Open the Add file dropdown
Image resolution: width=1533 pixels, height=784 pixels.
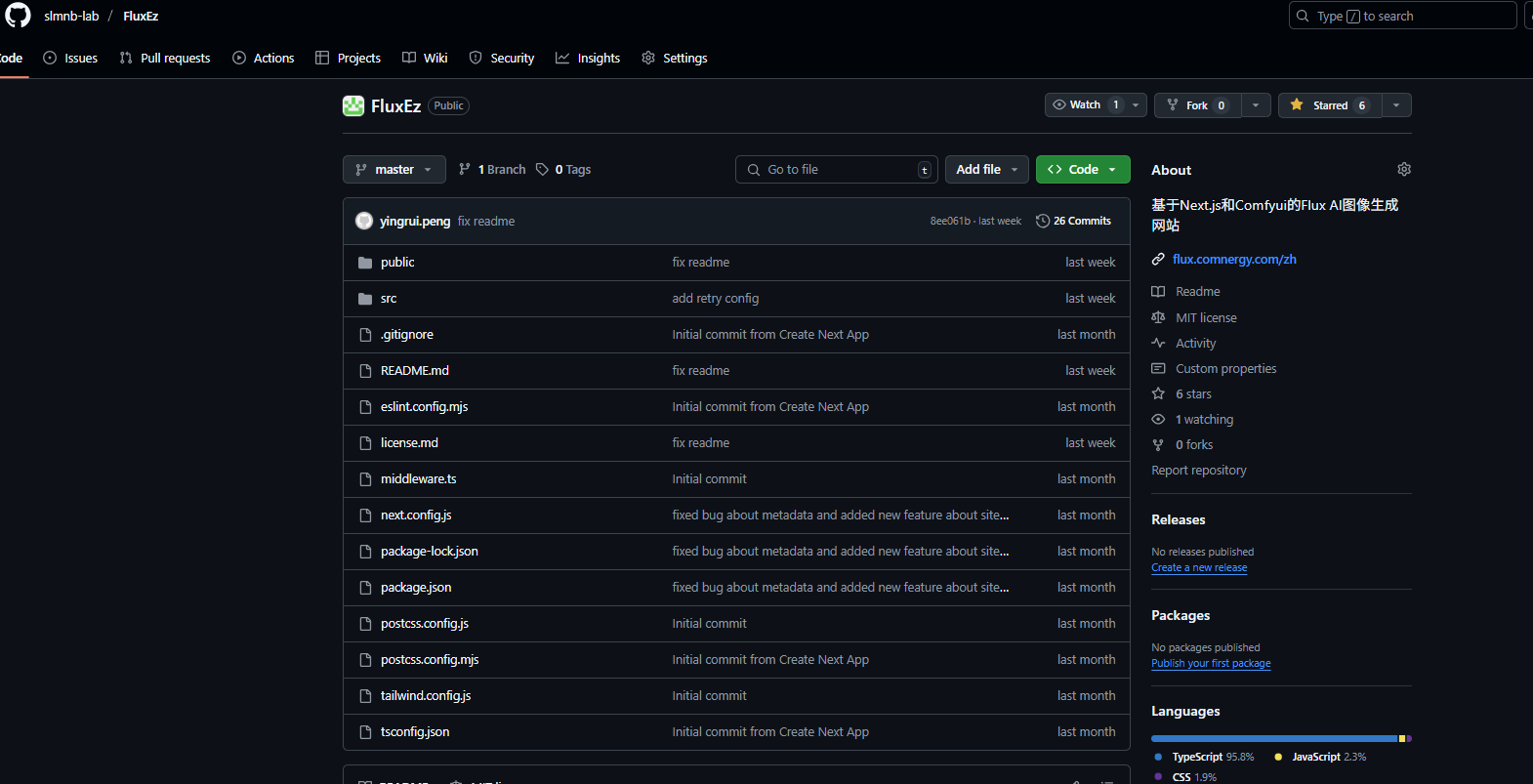(986, 170)
